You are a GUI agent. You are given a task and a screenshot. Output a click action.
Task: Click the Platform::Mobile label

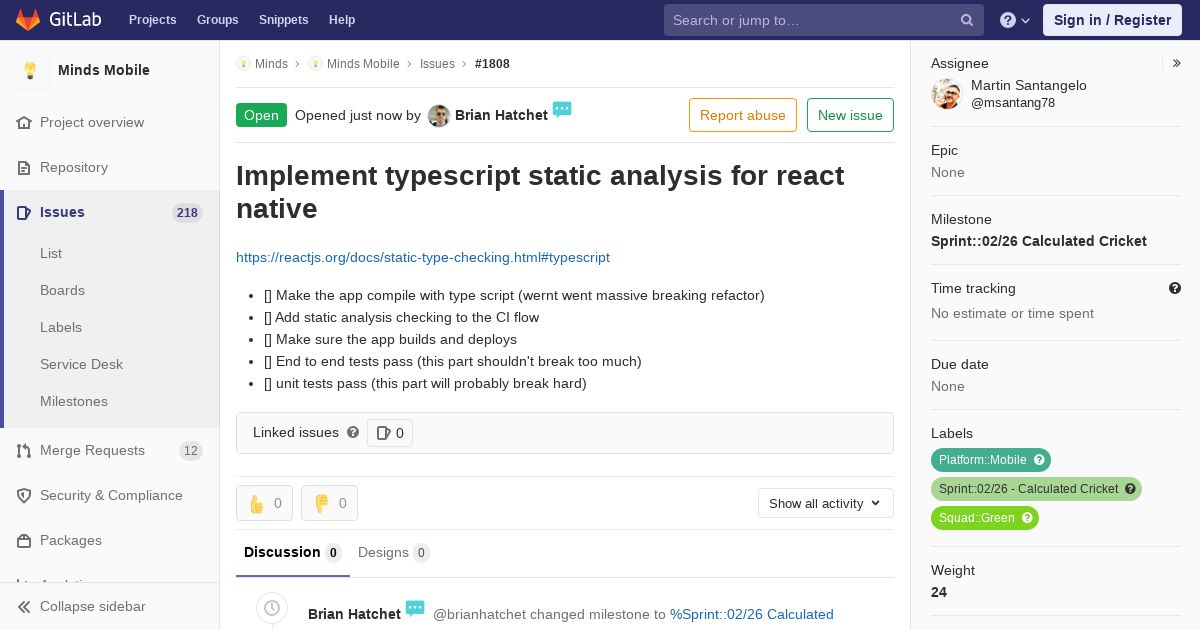coord(983,460)
